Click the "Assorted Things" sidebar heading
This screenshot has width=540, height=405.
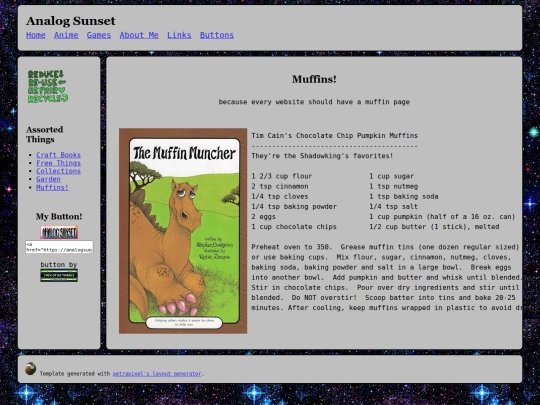(x=45, y=134)
